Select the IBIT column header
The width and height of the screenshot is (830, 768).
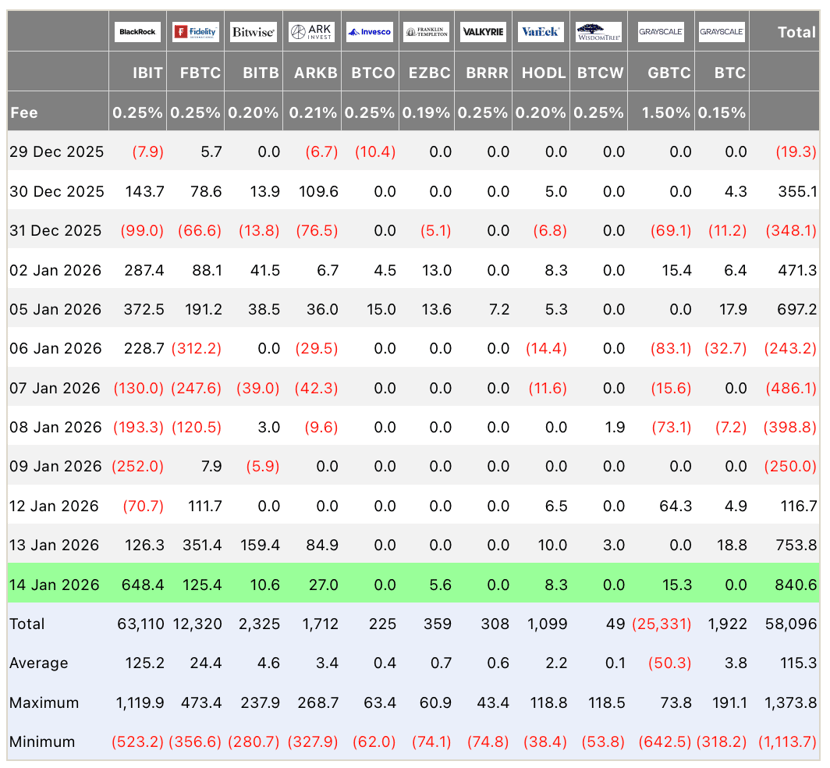(148, 73)
